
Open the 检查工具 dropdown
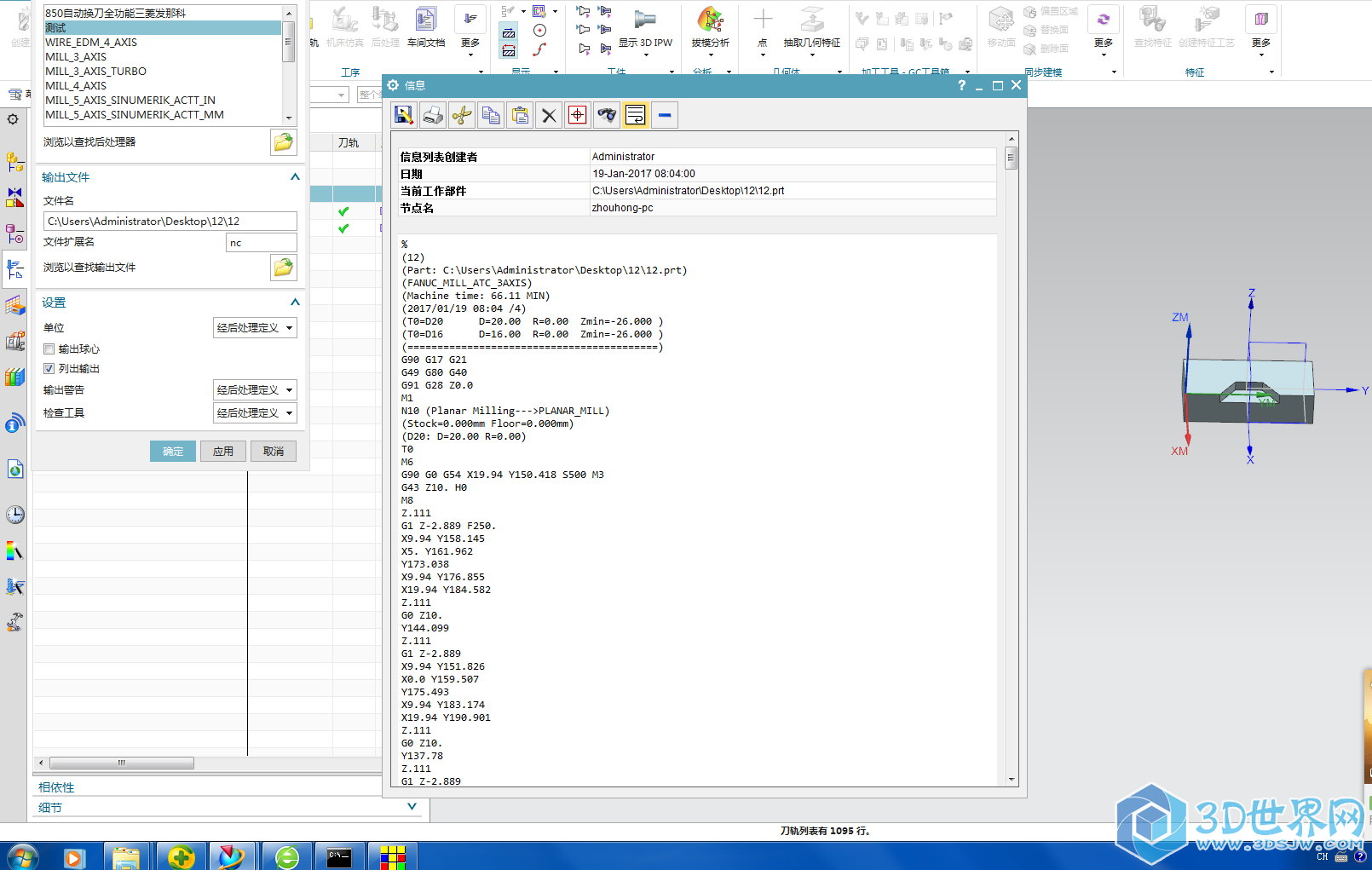255,412
